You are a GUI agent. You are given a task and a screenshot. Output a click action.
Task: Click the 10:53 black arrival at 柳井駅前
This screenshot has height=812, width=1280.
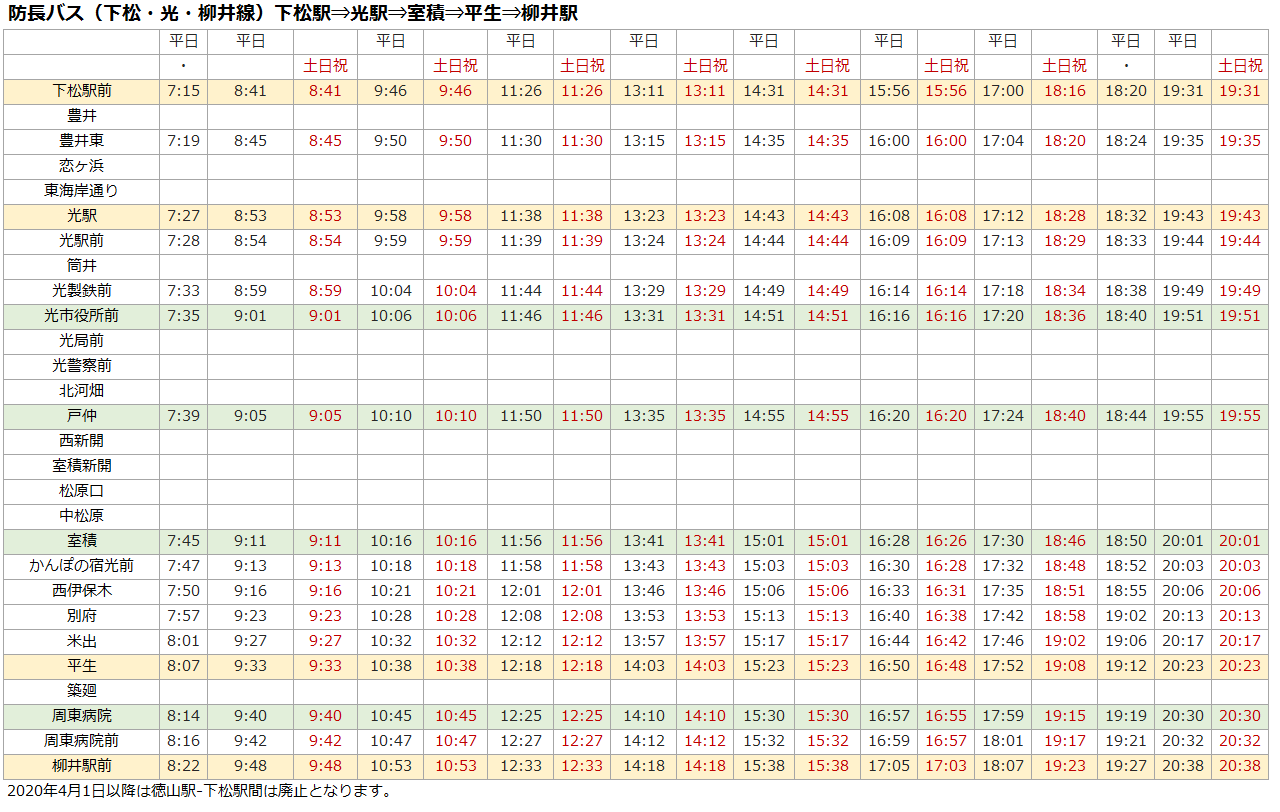(x=391, y=766)
